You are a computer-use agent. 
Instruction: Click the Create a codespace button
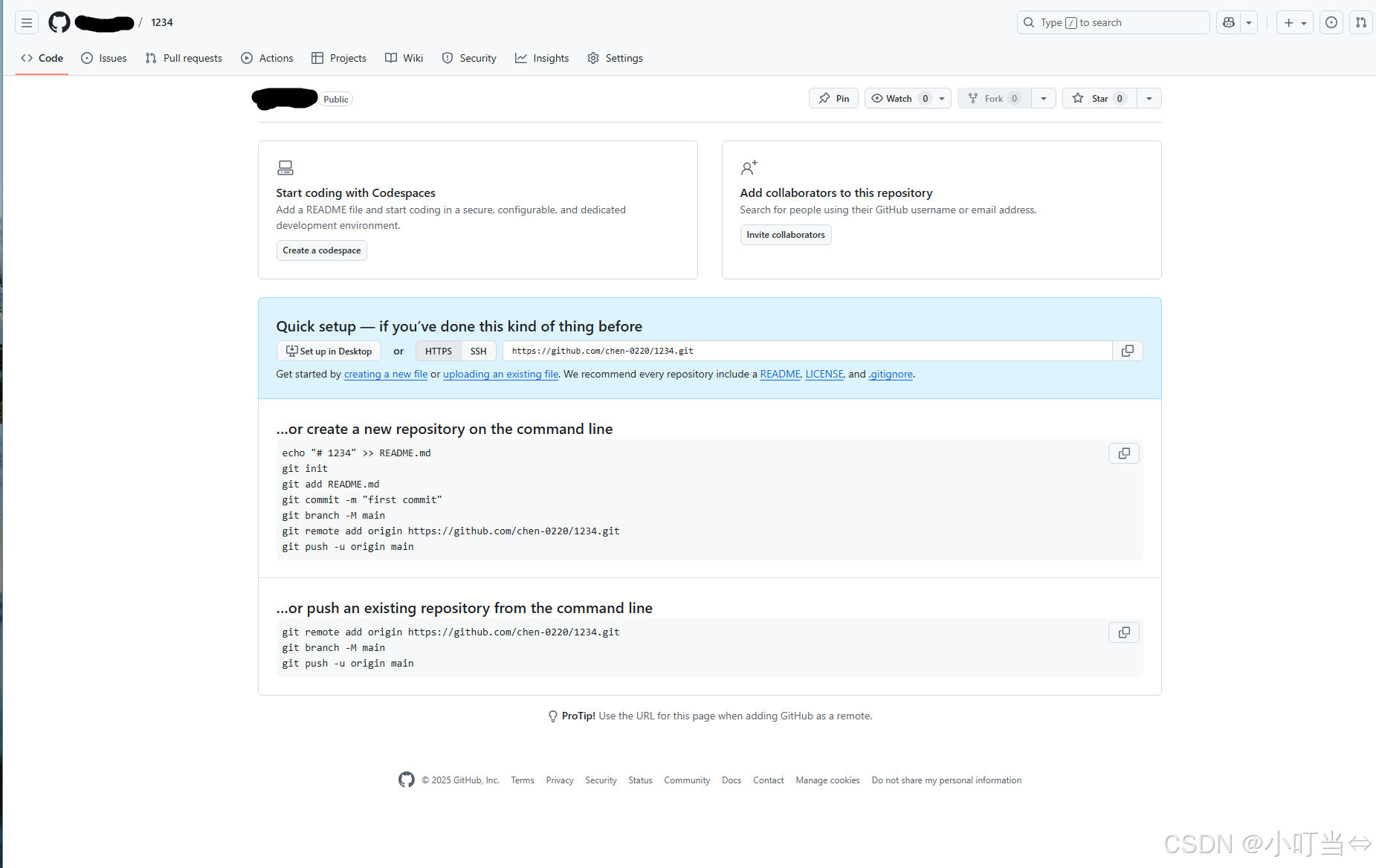[x=322, y=250]
